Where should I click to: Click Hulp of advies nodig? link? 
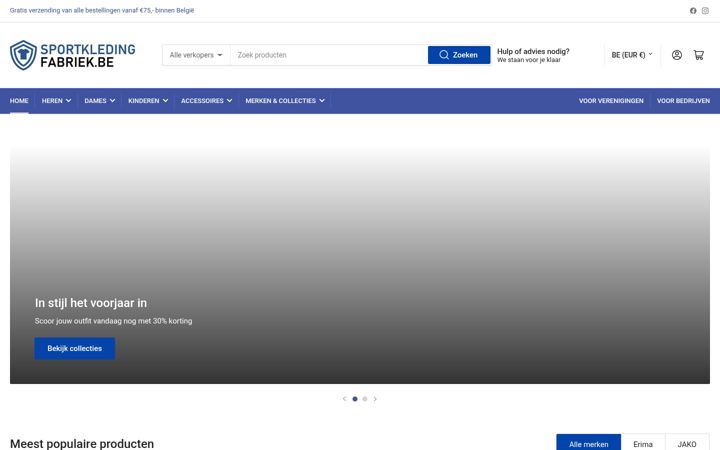pyautogui.click(x=533, y=51)
